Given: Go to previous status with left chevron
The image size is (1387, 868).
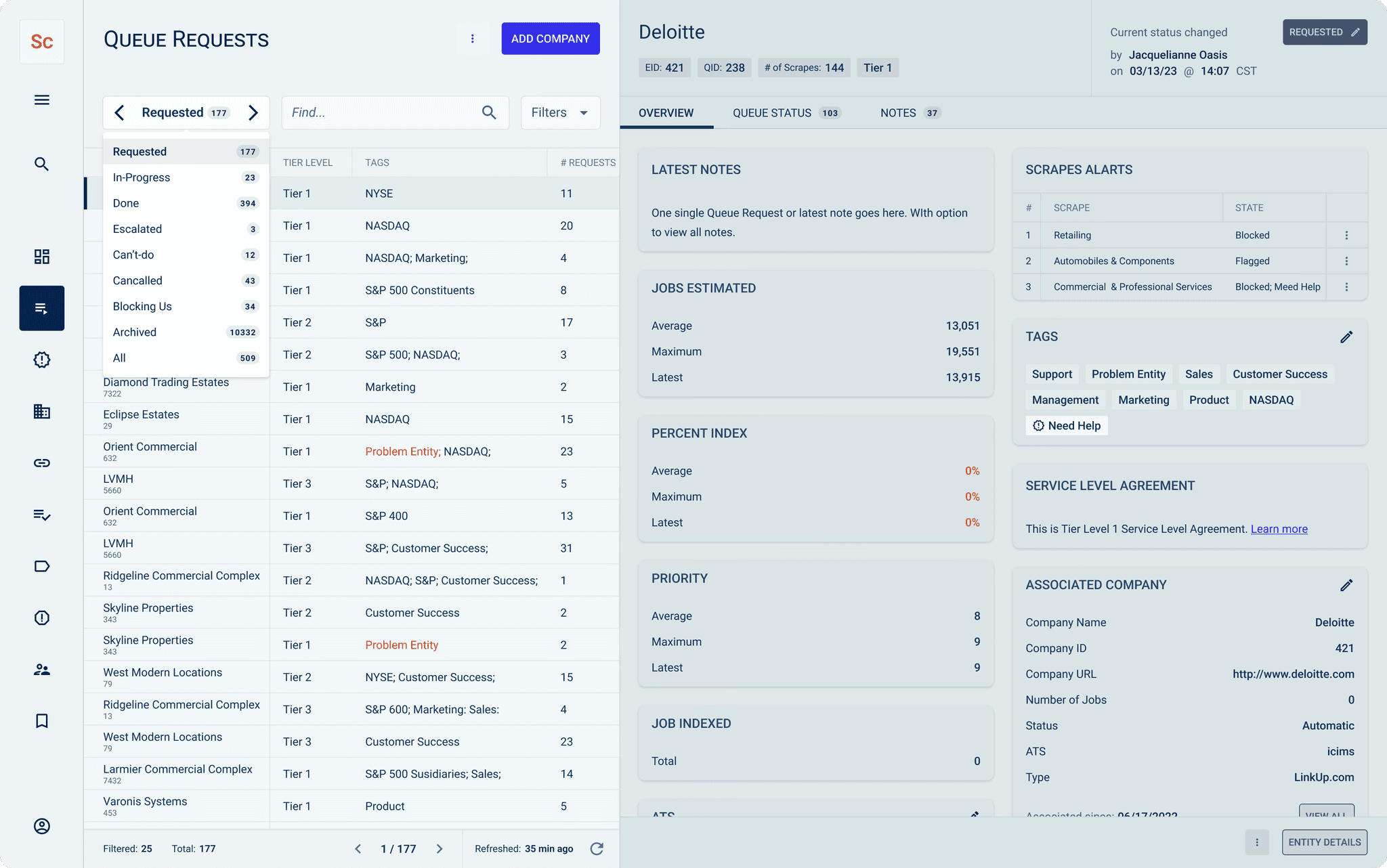Looking at the screenshot, I should [119, 112].
